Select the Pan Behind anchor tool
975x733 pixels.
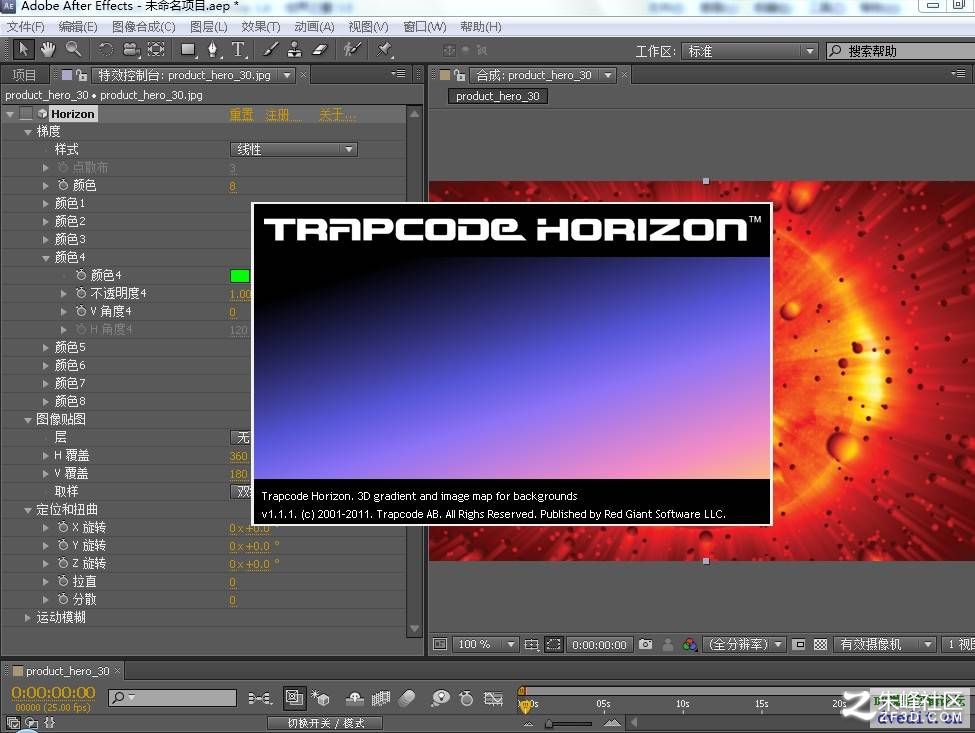[x=156, y=49]
